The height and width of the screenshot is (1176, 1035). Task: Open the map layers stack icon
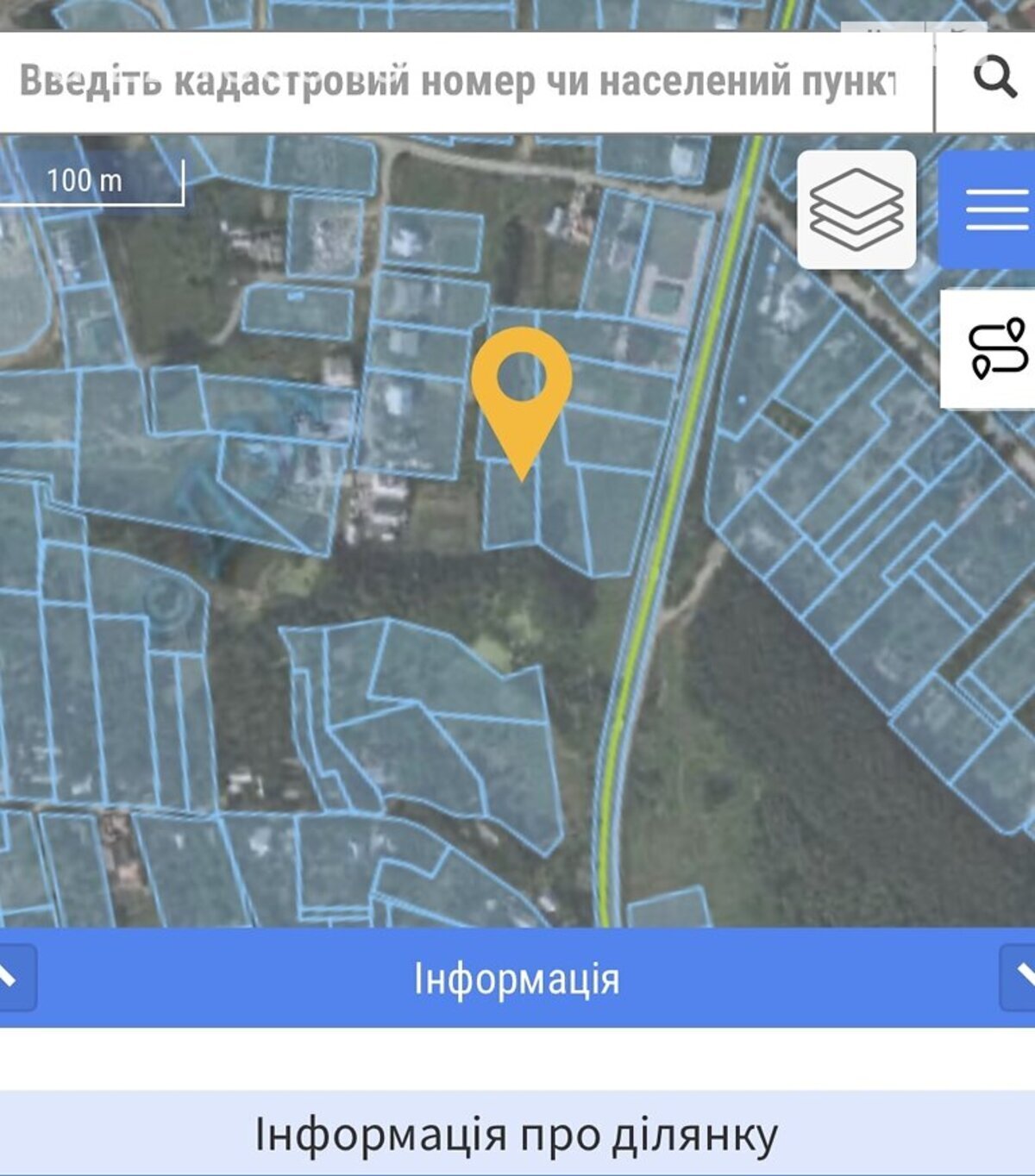point(856,210)
